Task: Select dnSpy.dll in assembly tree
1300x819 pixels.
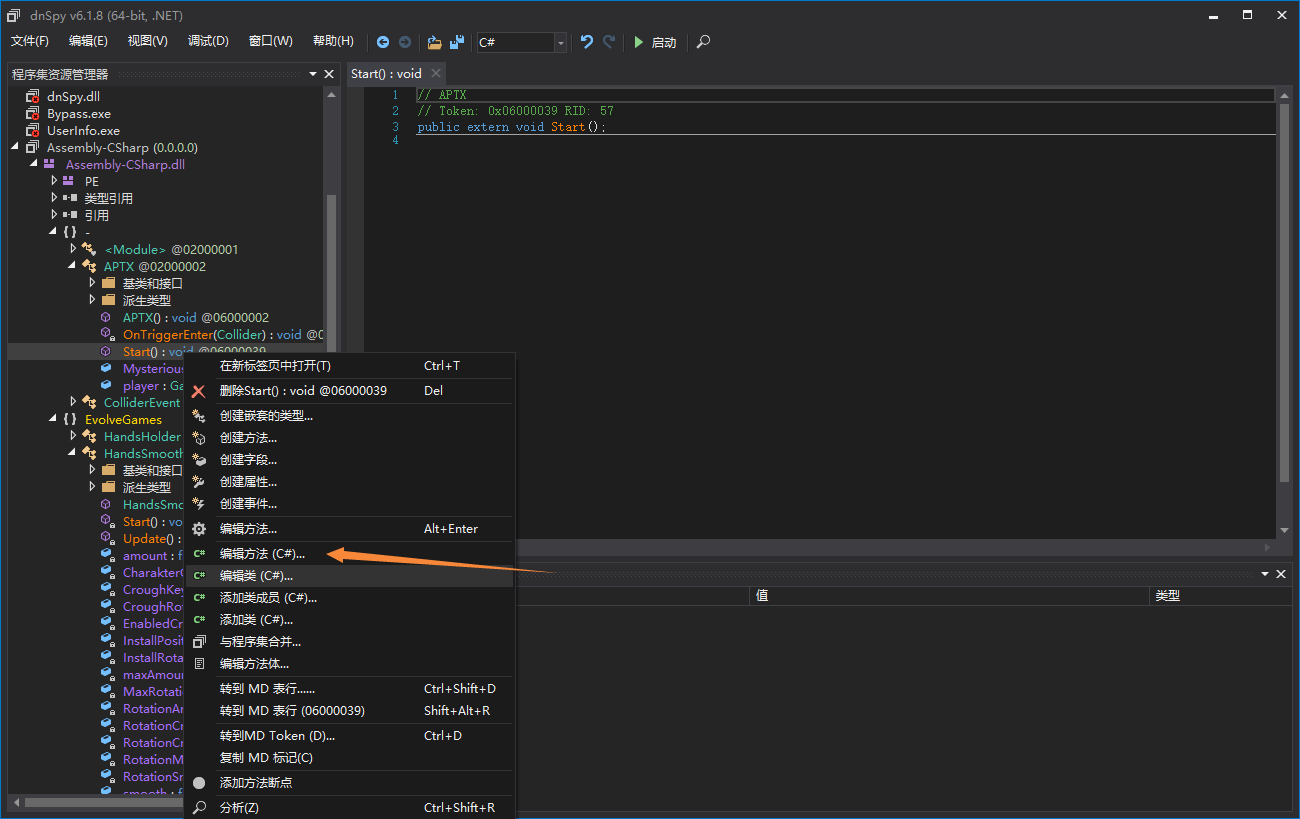Action: (73, 97)
